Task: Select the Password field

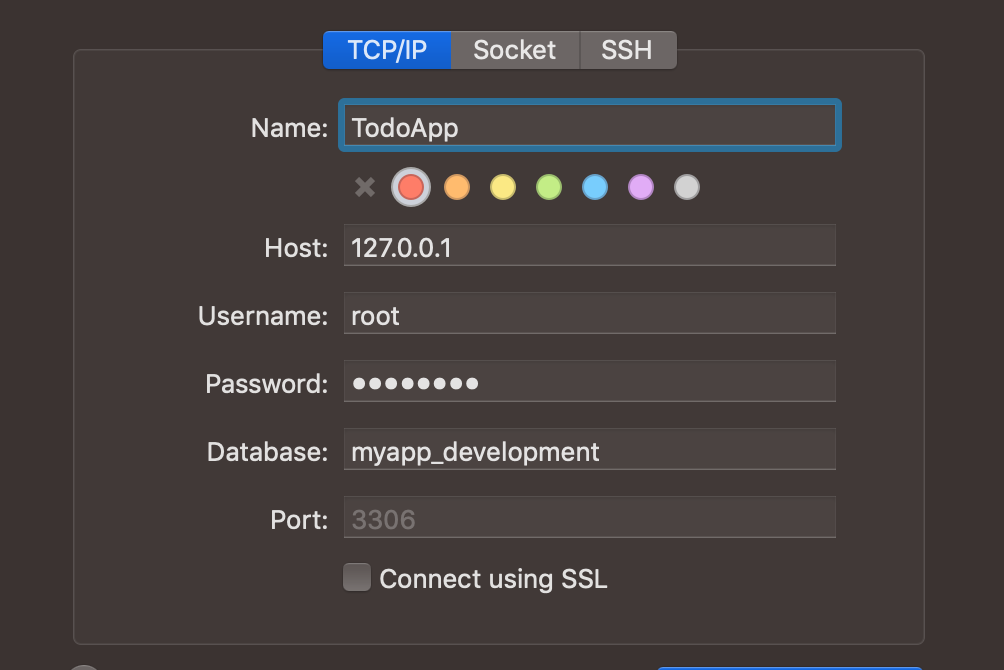Action: pos(589,383)
